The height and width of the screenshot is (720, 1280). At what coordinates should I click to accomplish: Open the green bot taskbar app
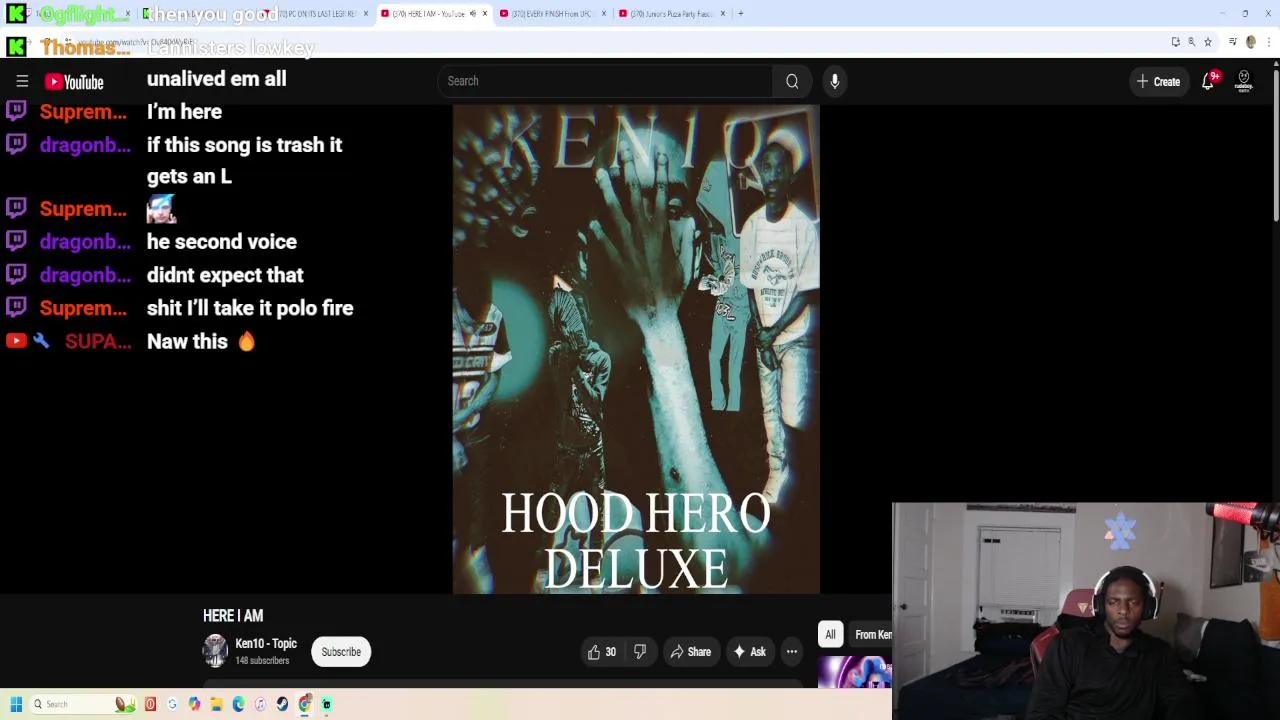point(326,704)
